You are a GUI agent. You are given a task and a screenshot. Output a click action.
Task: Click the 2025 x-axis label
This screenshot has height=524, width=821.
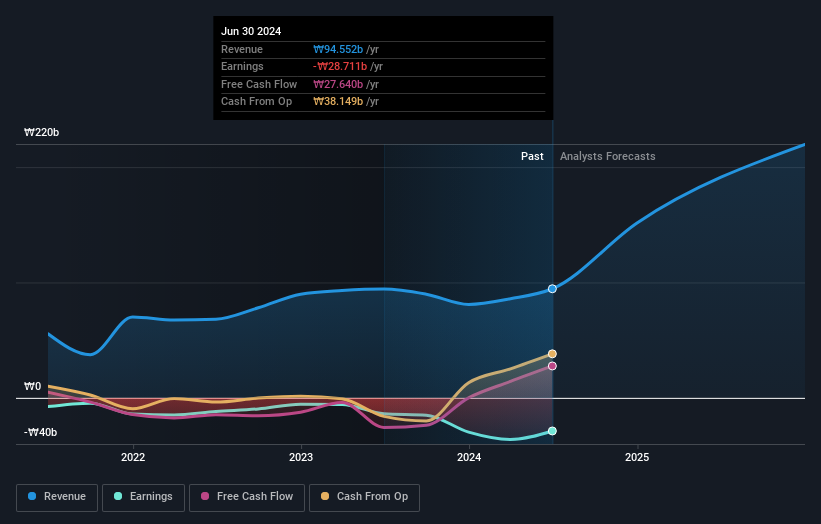(x=637, y=457)
